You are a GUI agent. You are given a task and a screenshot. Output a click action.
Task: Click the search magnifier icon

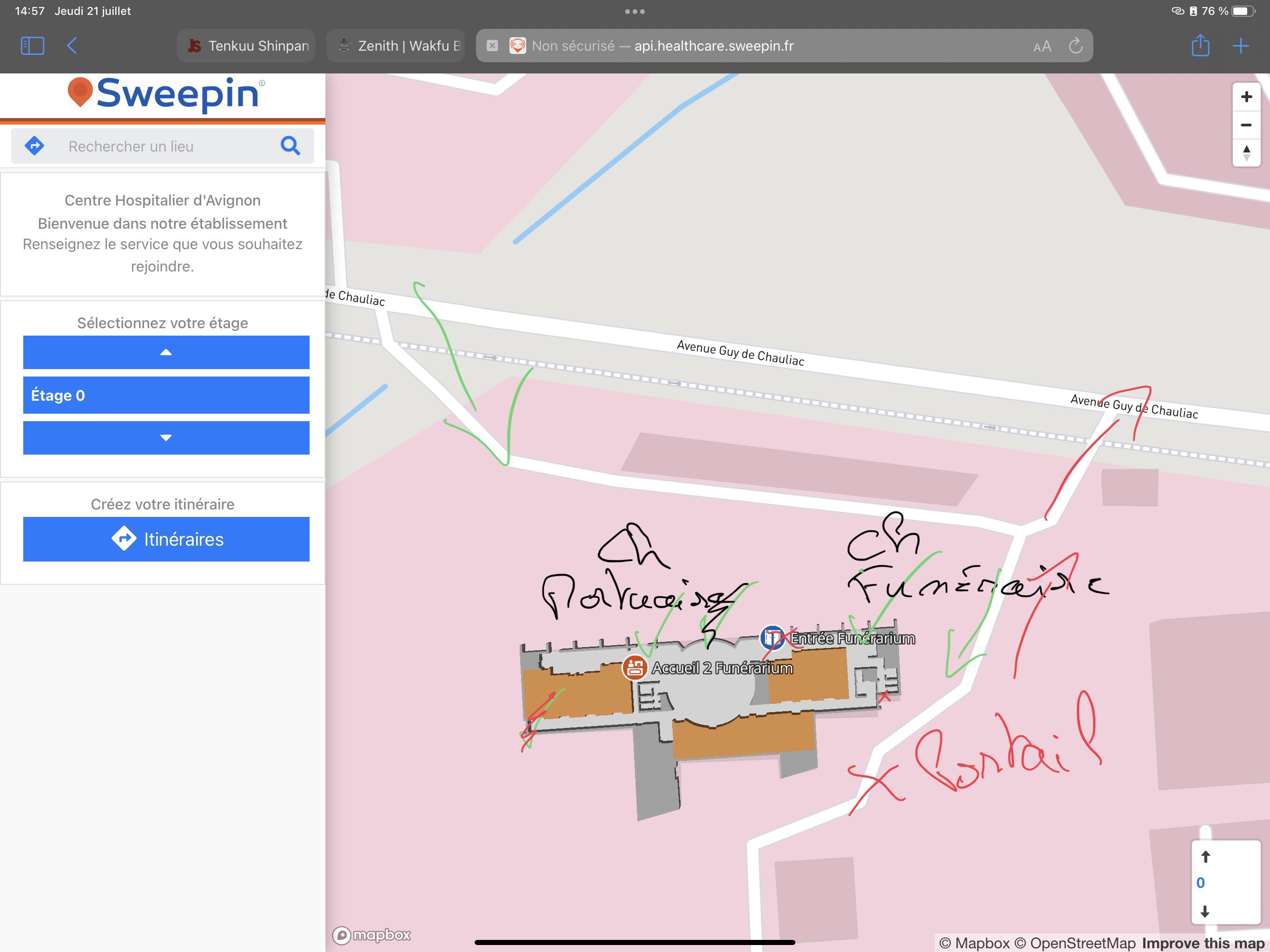point(290,146)
